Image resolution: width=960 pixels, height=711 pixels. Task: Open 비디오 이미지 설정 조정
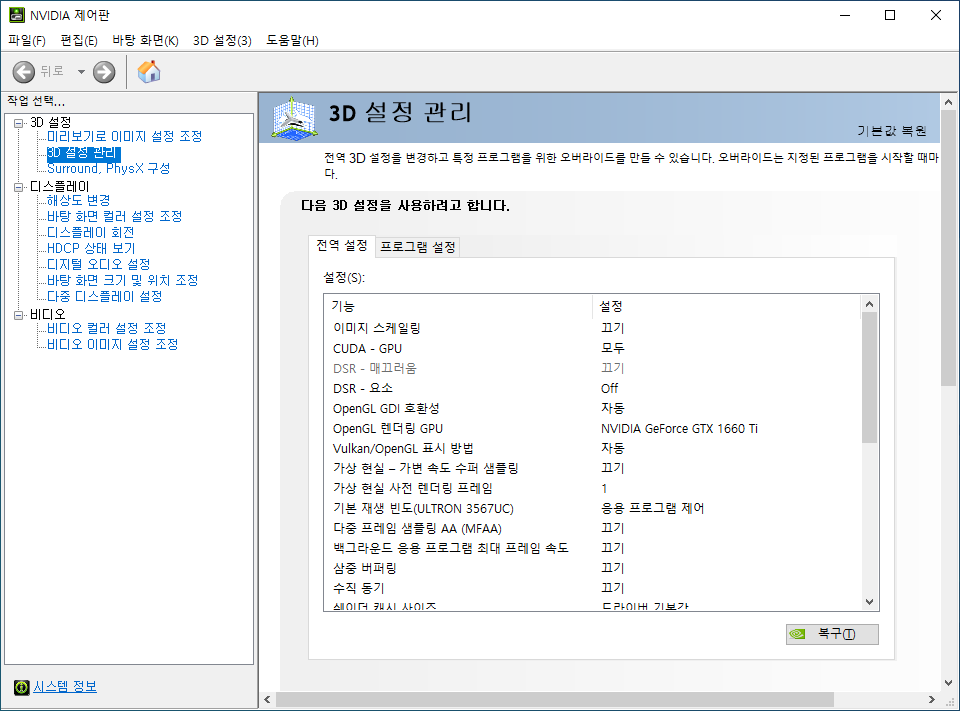point(113,344)
